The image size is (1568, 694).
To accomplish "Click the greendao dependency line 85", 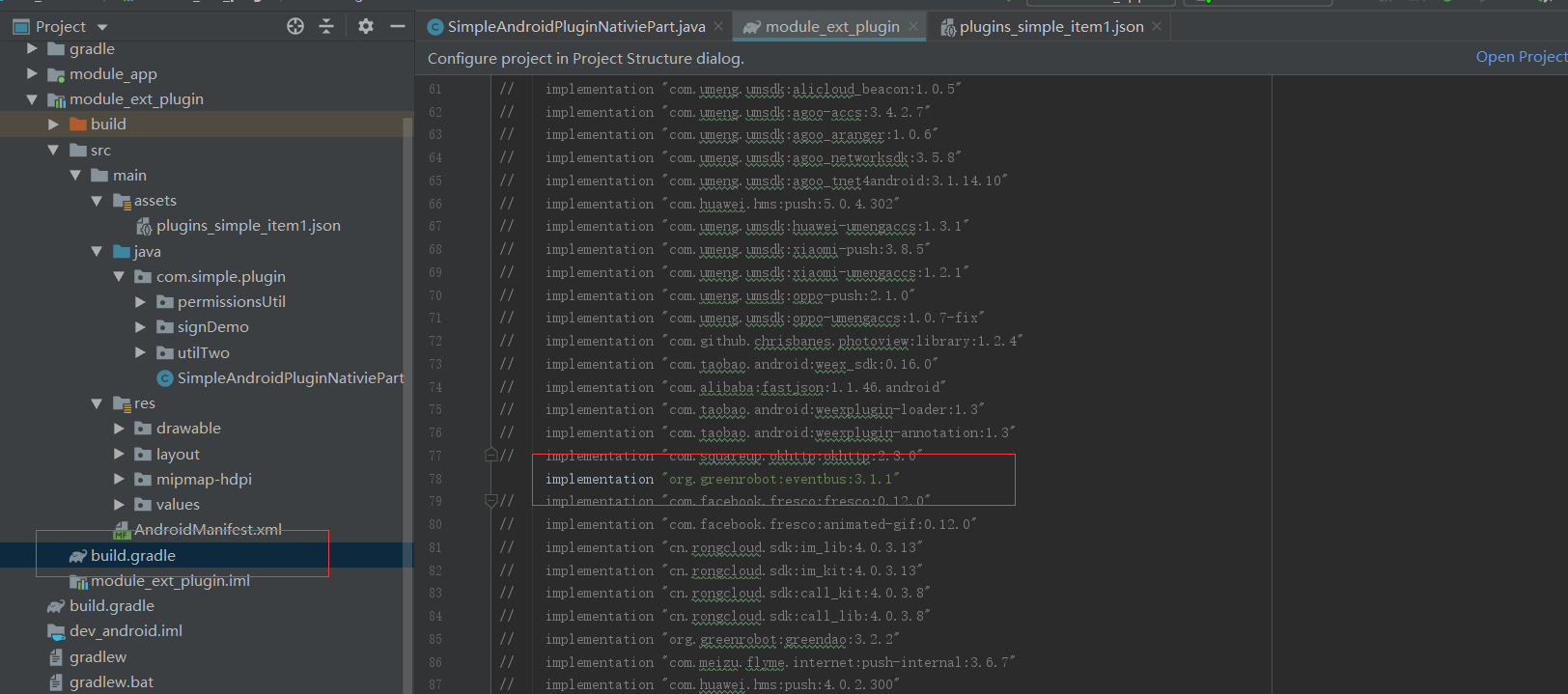I will pyautogui.click(x=722, y=639).
